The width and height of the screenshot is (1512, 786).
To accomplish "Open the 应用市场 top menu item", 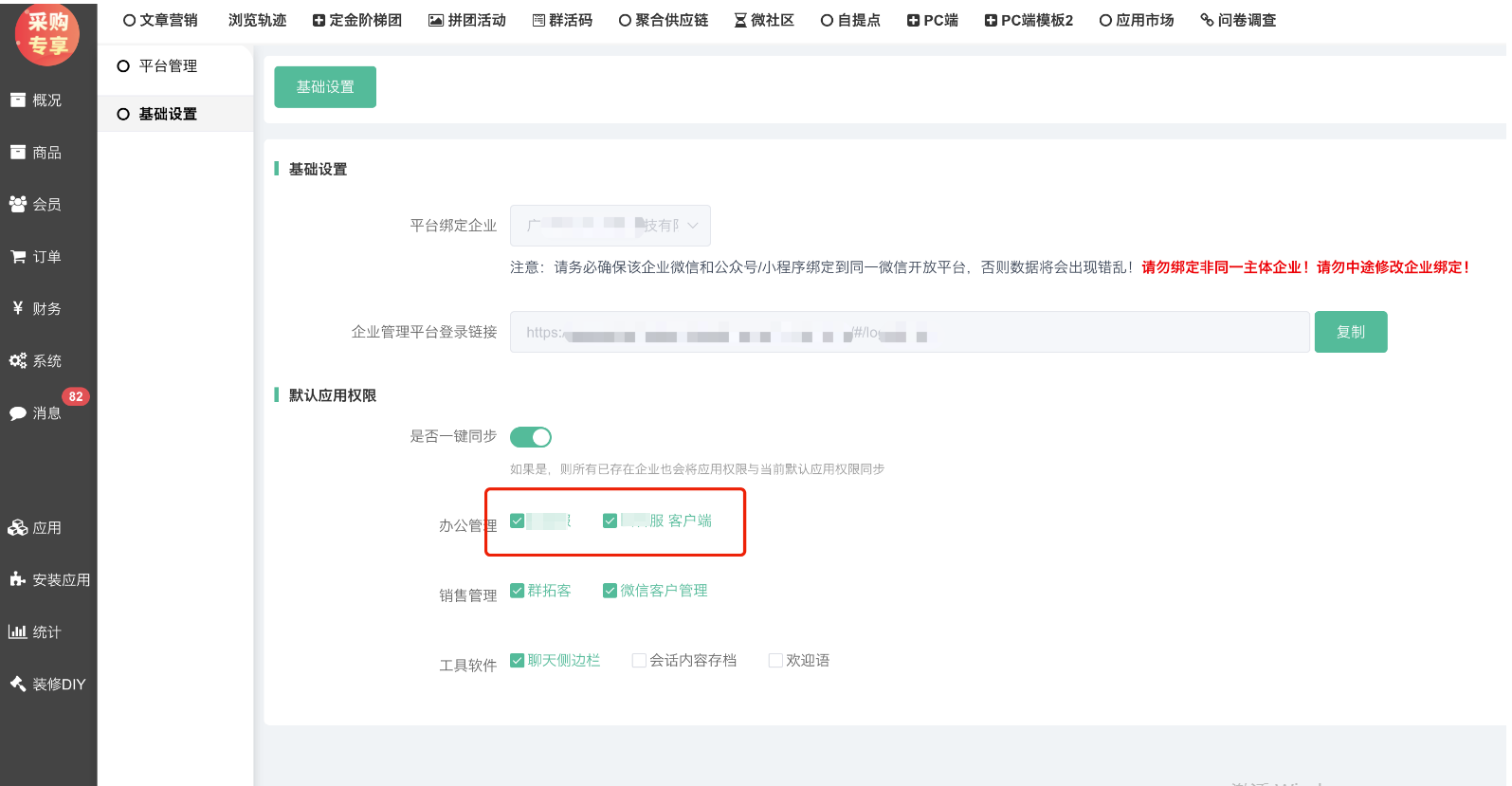I will 1136,20.
